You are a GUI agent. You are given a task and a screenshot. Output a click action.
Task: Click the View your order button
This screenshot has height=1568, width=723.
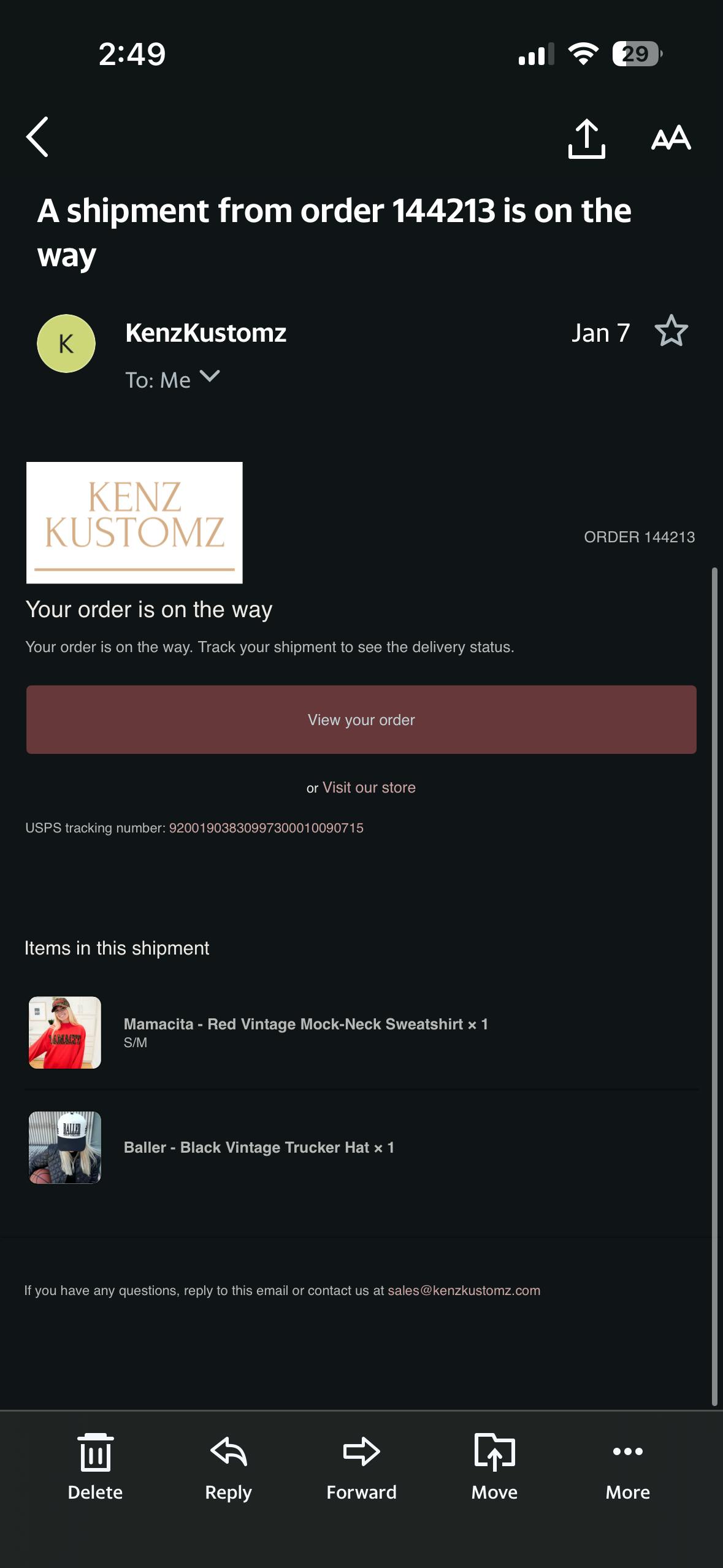click(x=361, y=720)
